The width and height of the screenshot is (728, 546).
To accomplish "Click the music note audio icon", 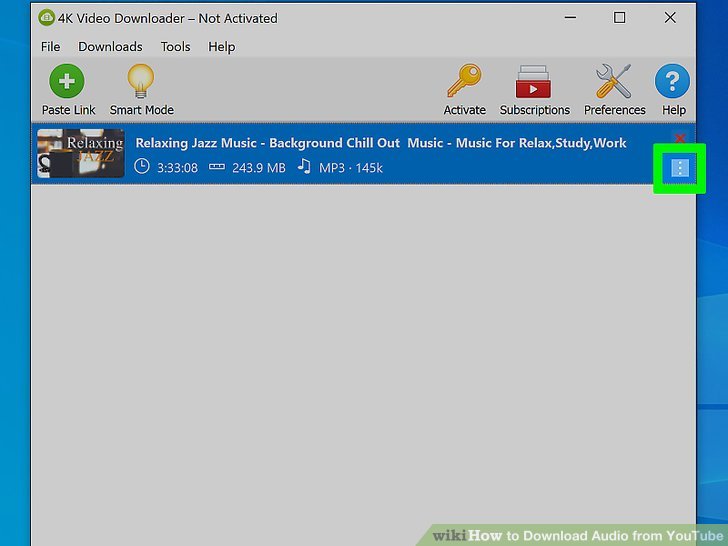I will pos(304,166).
